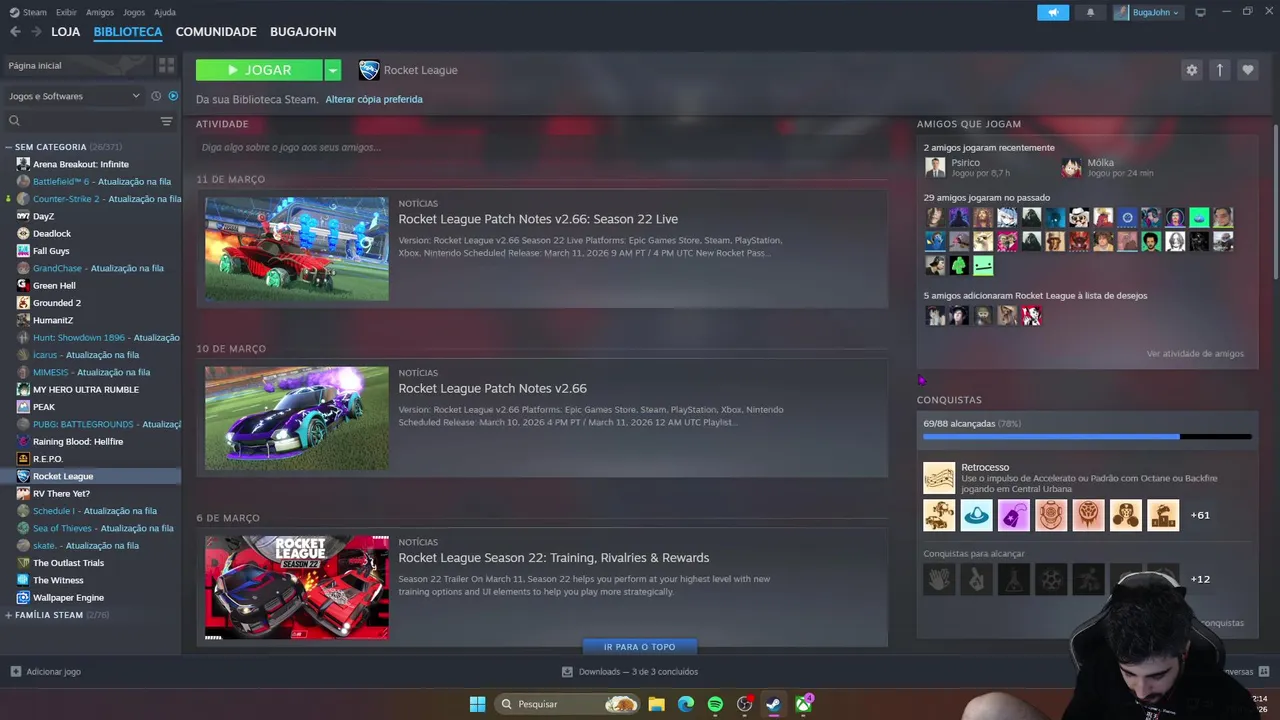Select the Retrocesso achievement icon
This screenshot has height=720, width=1280.
pyautogui.click(x=939, y=478)
